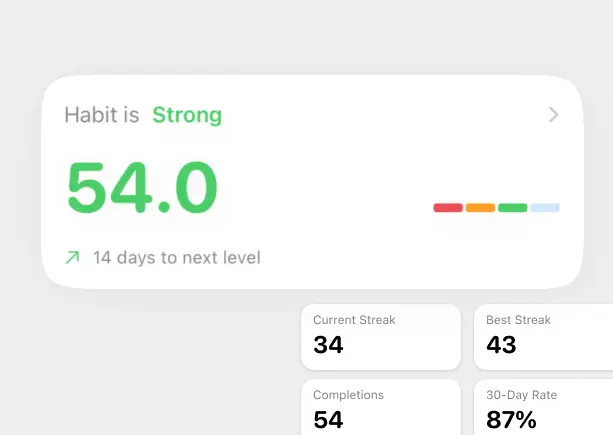613x435 pixels.
Task: Click the Best Streak value 43
Action: pos(501,345)
